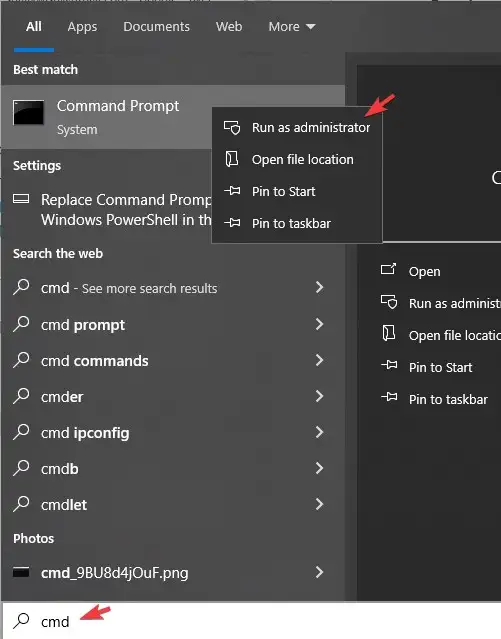Click the pin icon for Pin to Start in context menu
The height and width of the screenshot is (639, 501).
tap(232, 191)
